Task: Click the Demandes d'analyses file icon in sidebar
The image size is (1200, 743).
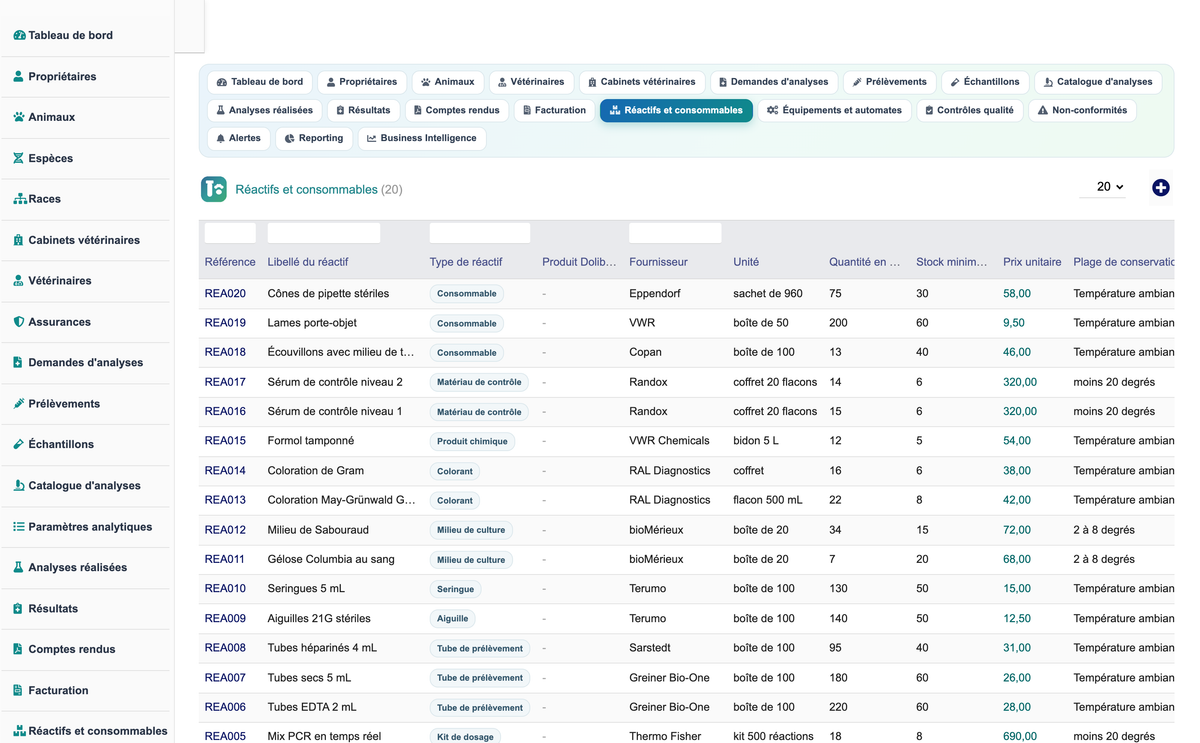Action: (19, 363)
